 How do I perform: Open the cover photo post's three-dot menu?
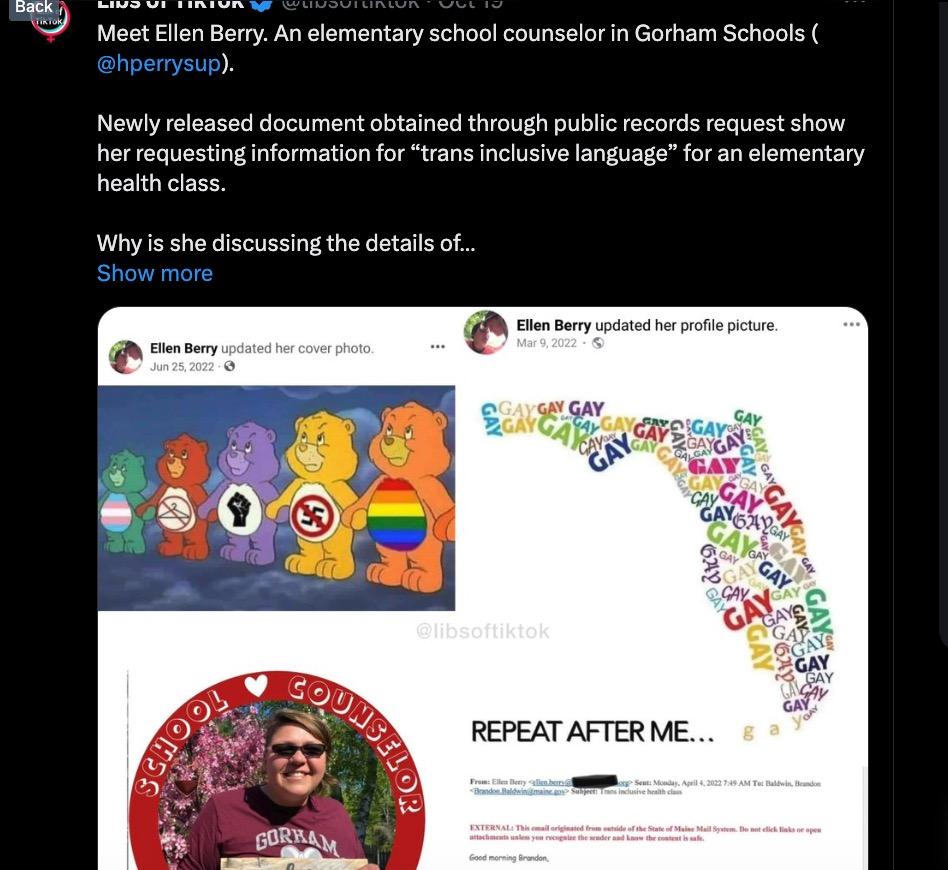pos(437,347)
